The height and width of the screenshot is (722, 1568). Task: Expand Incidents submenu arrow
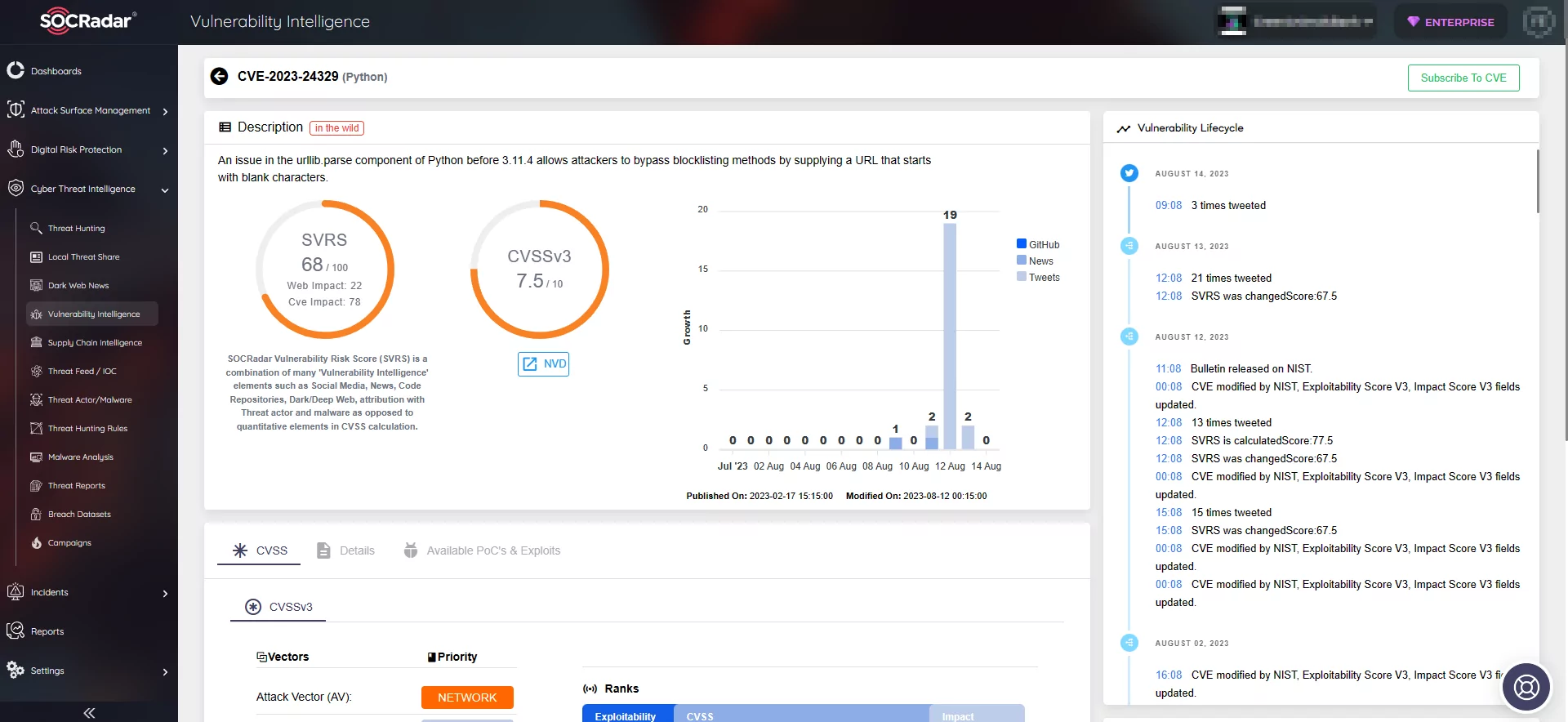[x=165, y=593]
